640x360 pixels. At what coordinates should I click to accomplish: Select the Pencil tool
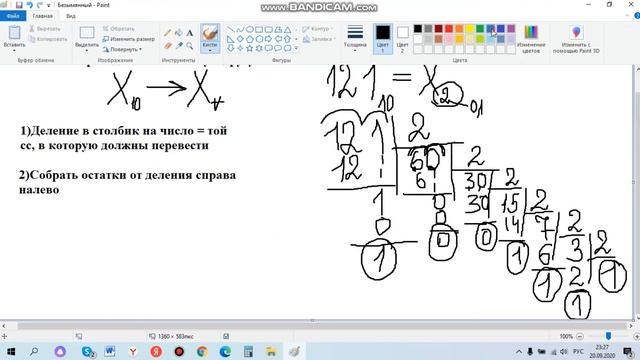(x=167, y=33)
